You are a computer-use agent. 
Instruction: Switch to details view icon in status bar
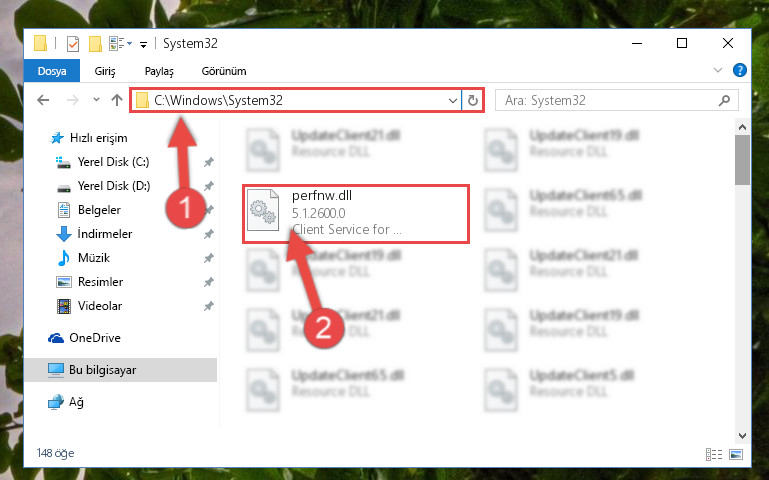[714, 455]
